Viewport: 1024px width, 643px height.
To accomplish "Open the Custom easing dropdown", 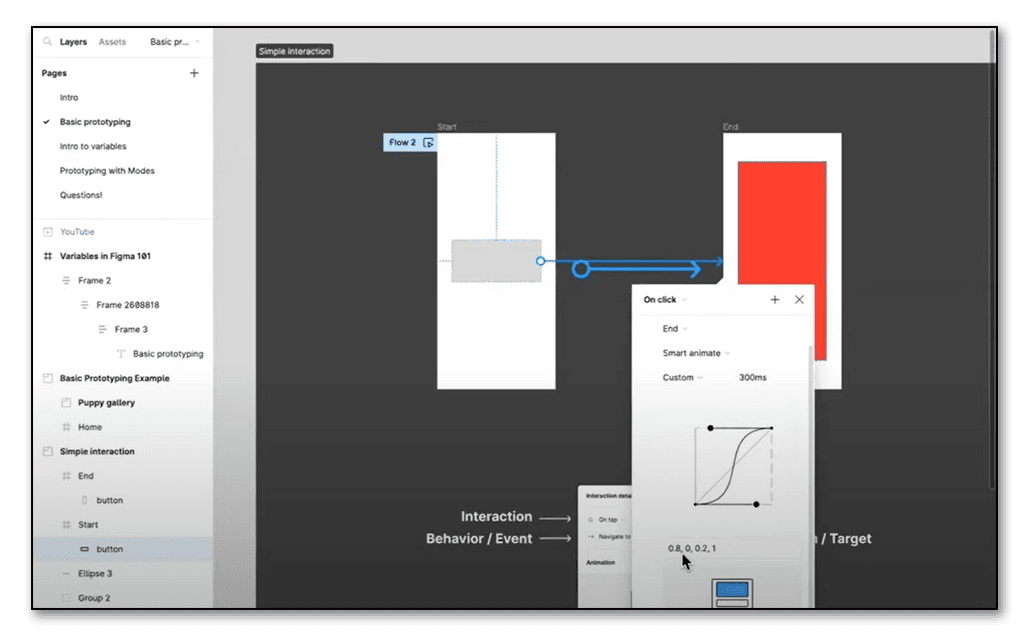I will 682,378.
